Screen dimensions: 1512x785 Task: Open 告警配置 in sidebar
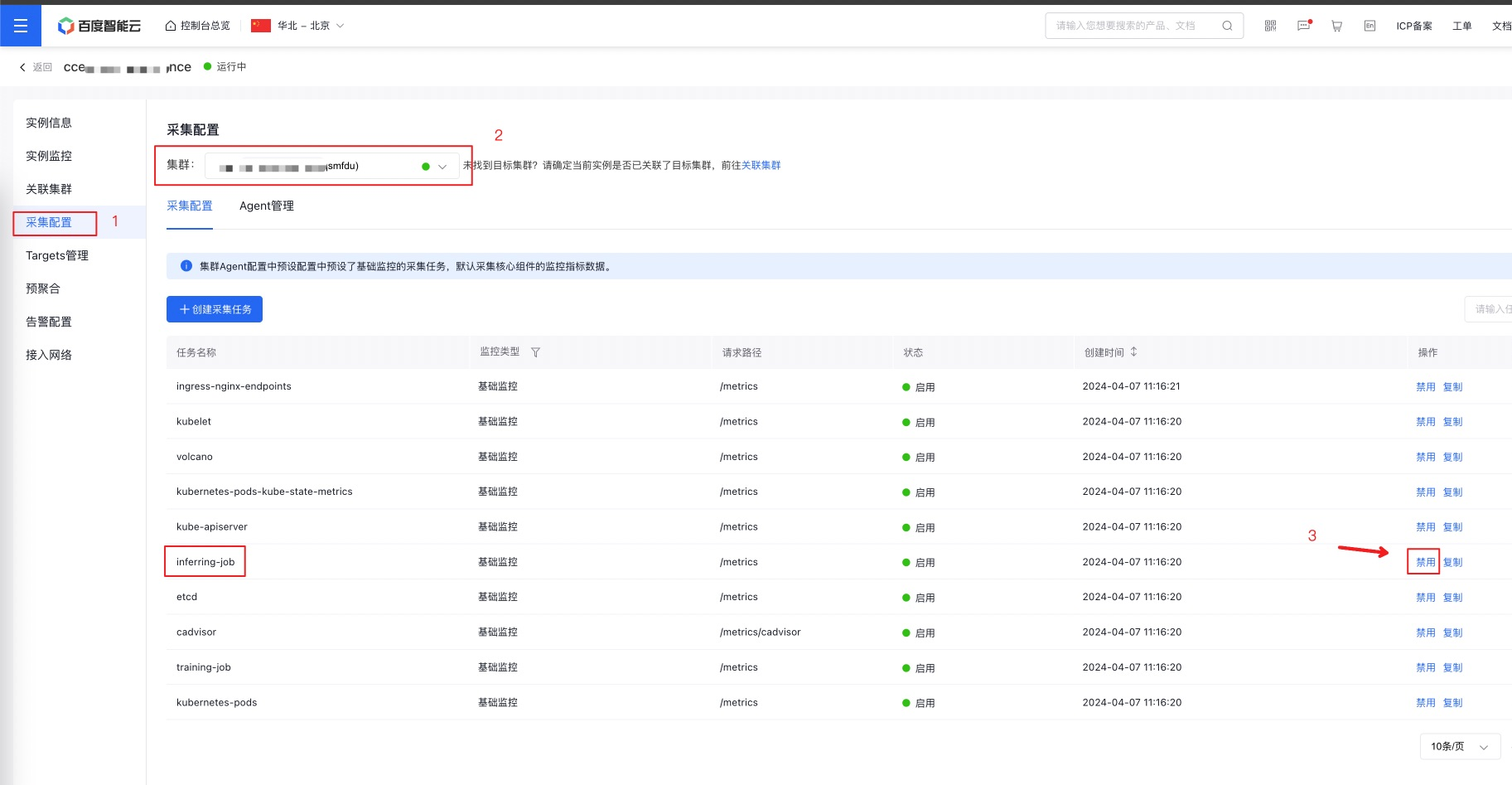pos(49,322)
